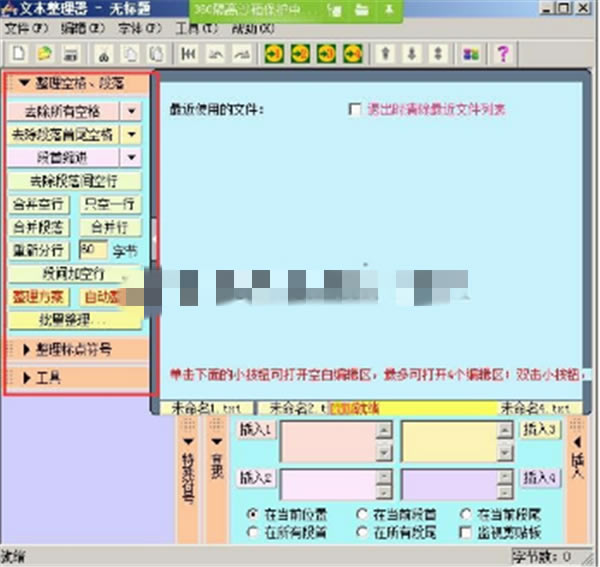Viewport: 600px width, 567px height.
Task: Collapse the 整理空格、段落 section
Action: pos(78,83)
